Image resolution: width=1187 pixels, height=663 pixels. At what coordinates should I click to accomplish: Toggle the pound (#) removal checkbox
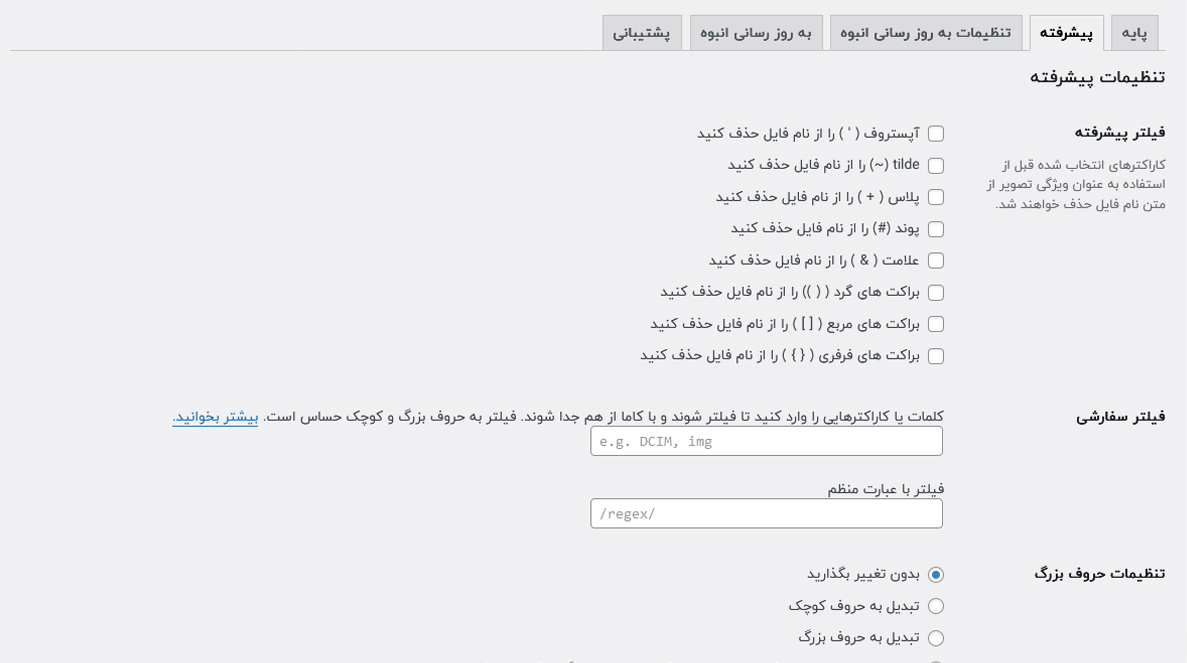(936, 229)
